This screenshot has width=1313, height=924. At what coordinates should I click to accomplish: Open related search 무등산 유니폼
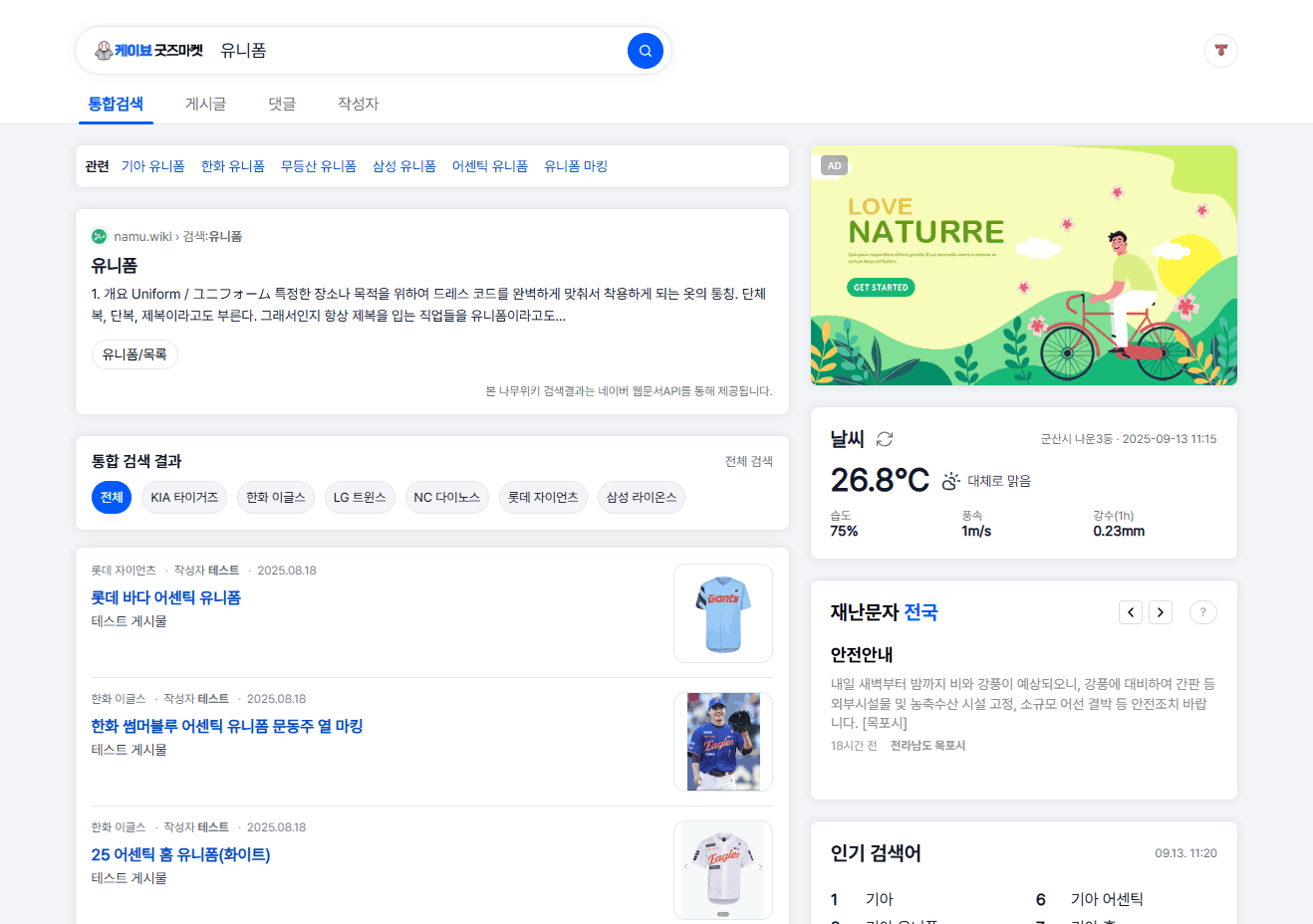coord(319,166)
